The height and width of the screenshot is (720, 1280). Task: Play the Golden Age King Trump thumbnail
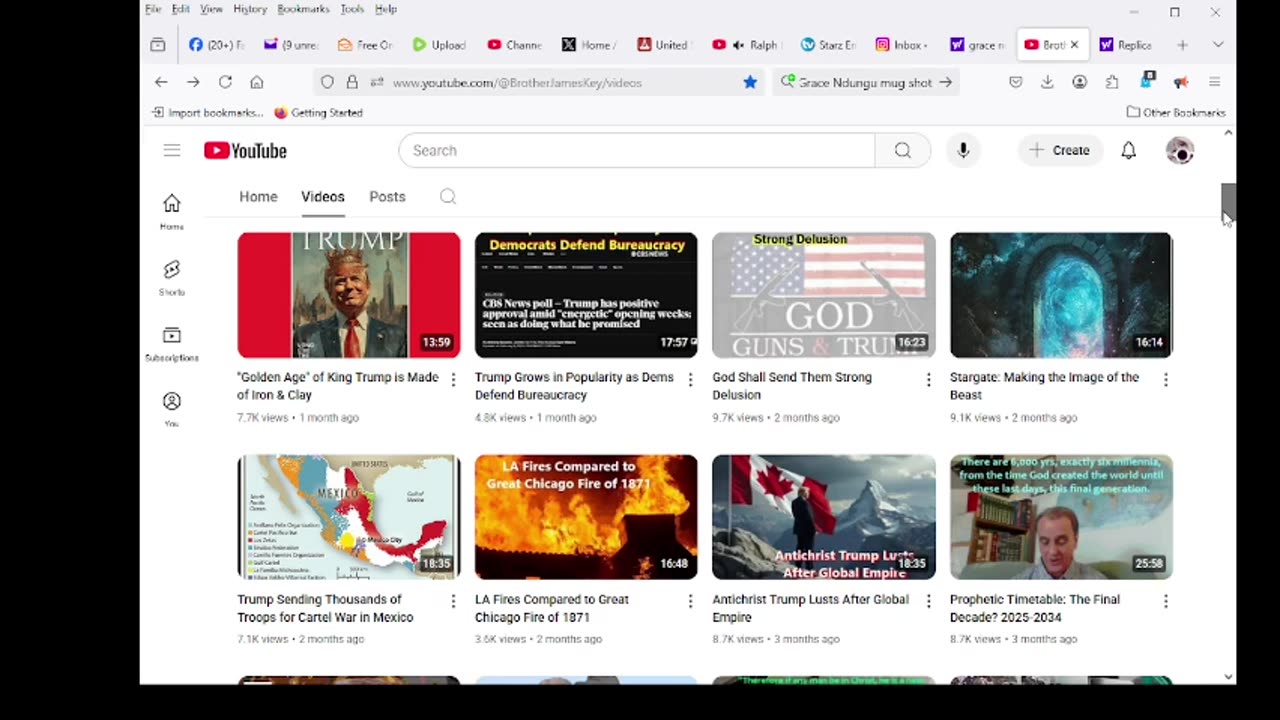[349, 295]
